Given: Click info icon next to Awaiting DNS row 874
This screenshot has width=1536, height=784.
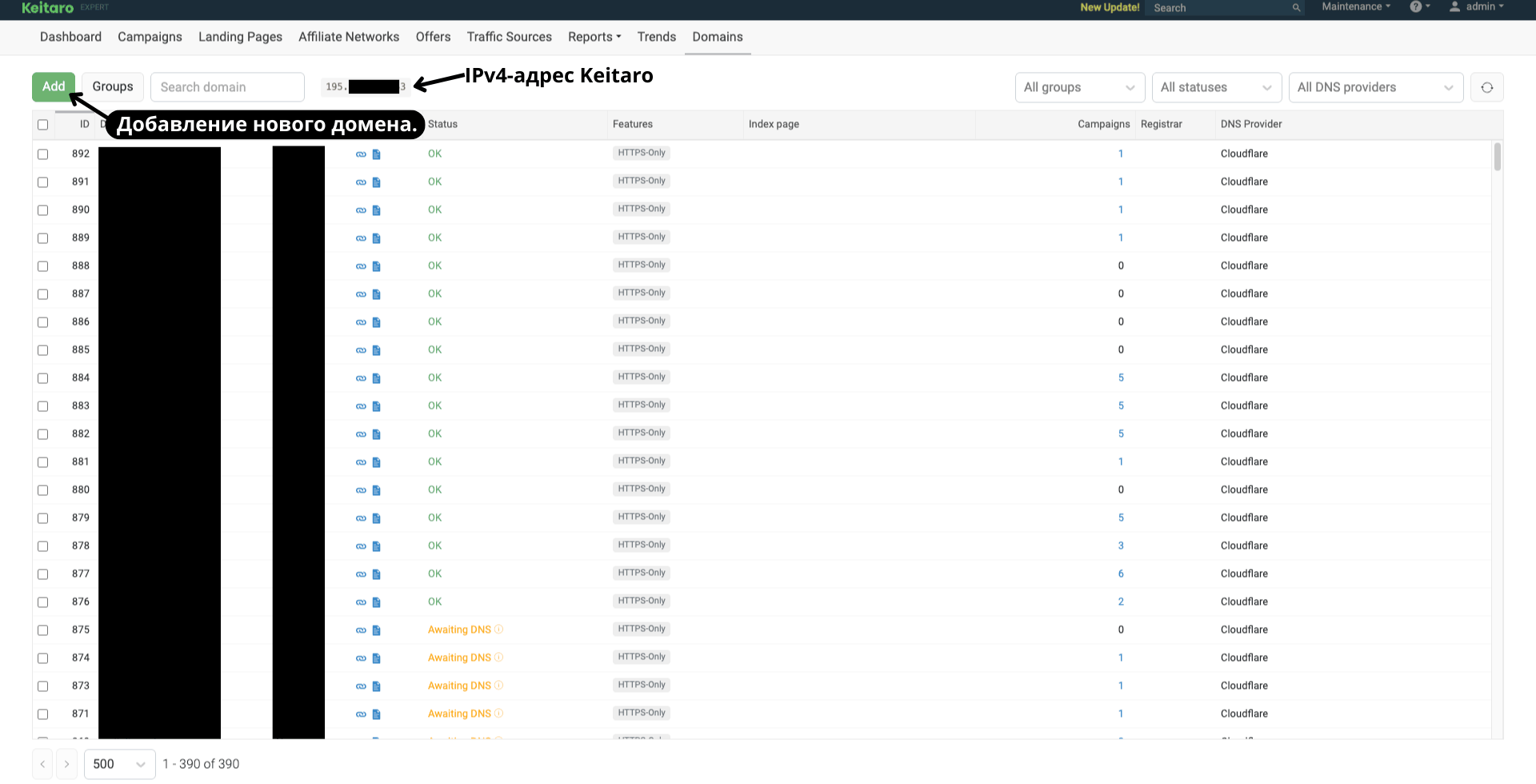Looking at the screenshot, I should 499,658.
